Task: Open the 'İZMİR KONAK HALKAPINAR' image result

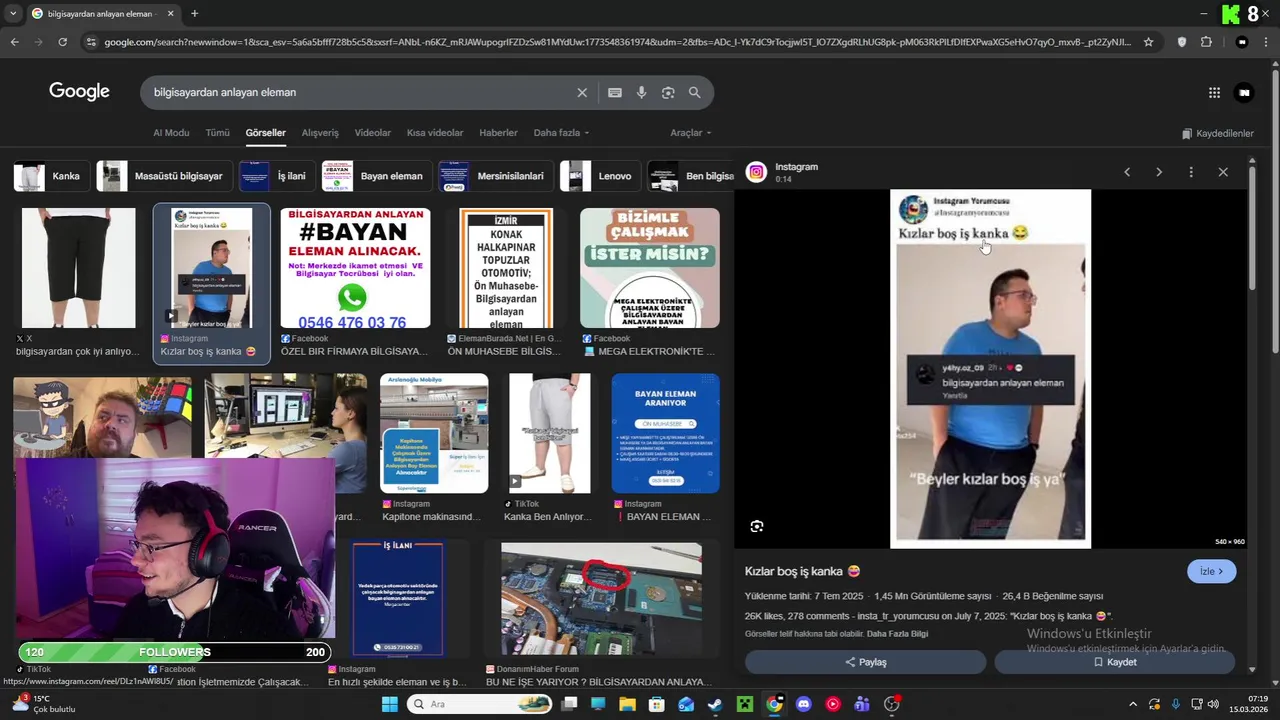Action: click(x=506, y=268)
